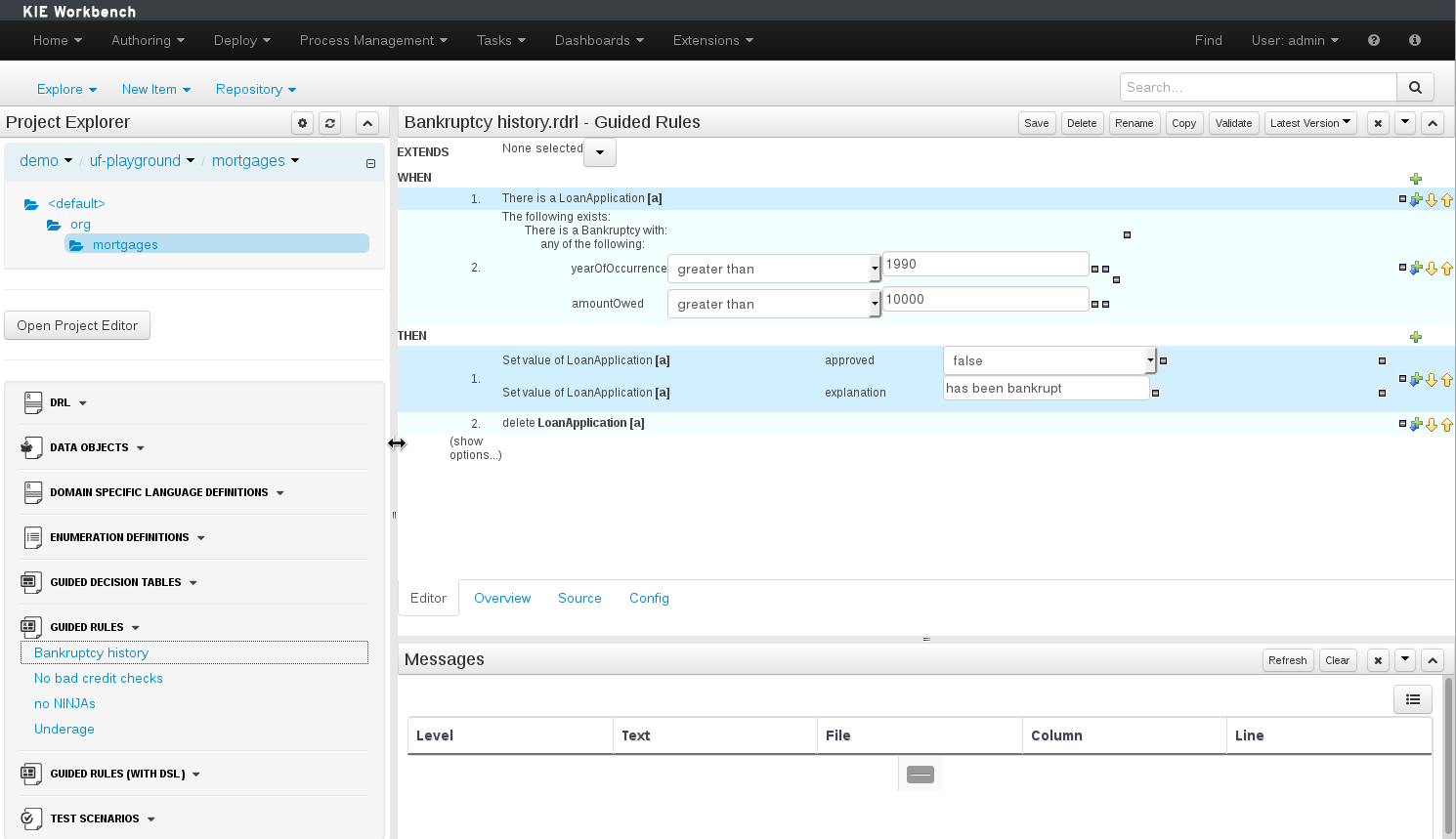
Task: Remove the delete LoanApplication action row
Action: [x=1402, y=424]
